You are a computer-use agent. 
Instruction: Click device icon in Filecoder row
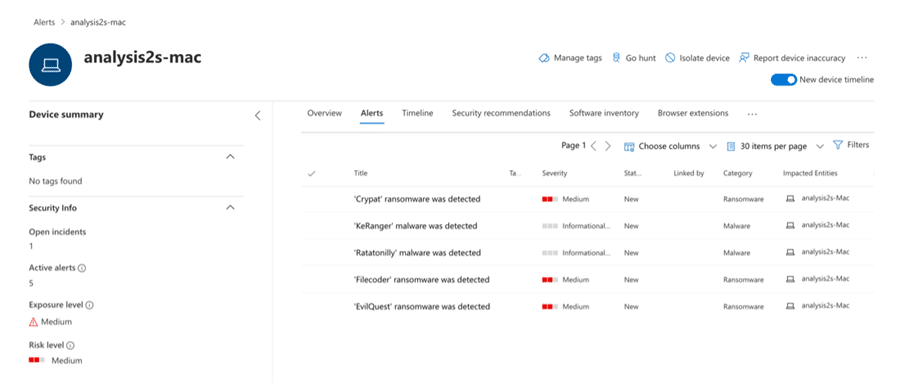(x=790, y=279)
